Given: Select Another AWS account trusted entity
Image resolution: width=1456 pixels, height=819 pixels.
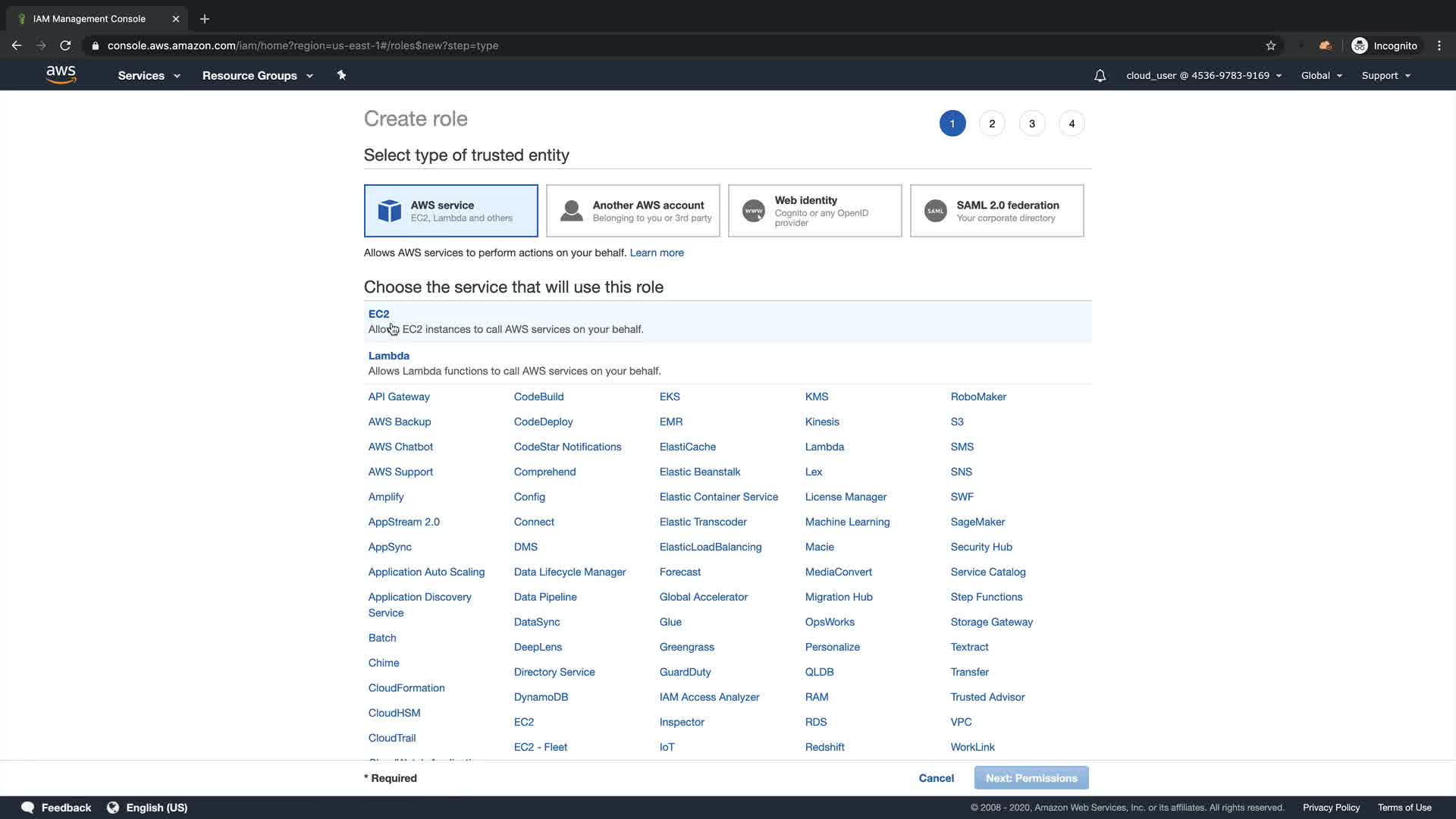Looking at the screenshot, I should pos(632,211).
